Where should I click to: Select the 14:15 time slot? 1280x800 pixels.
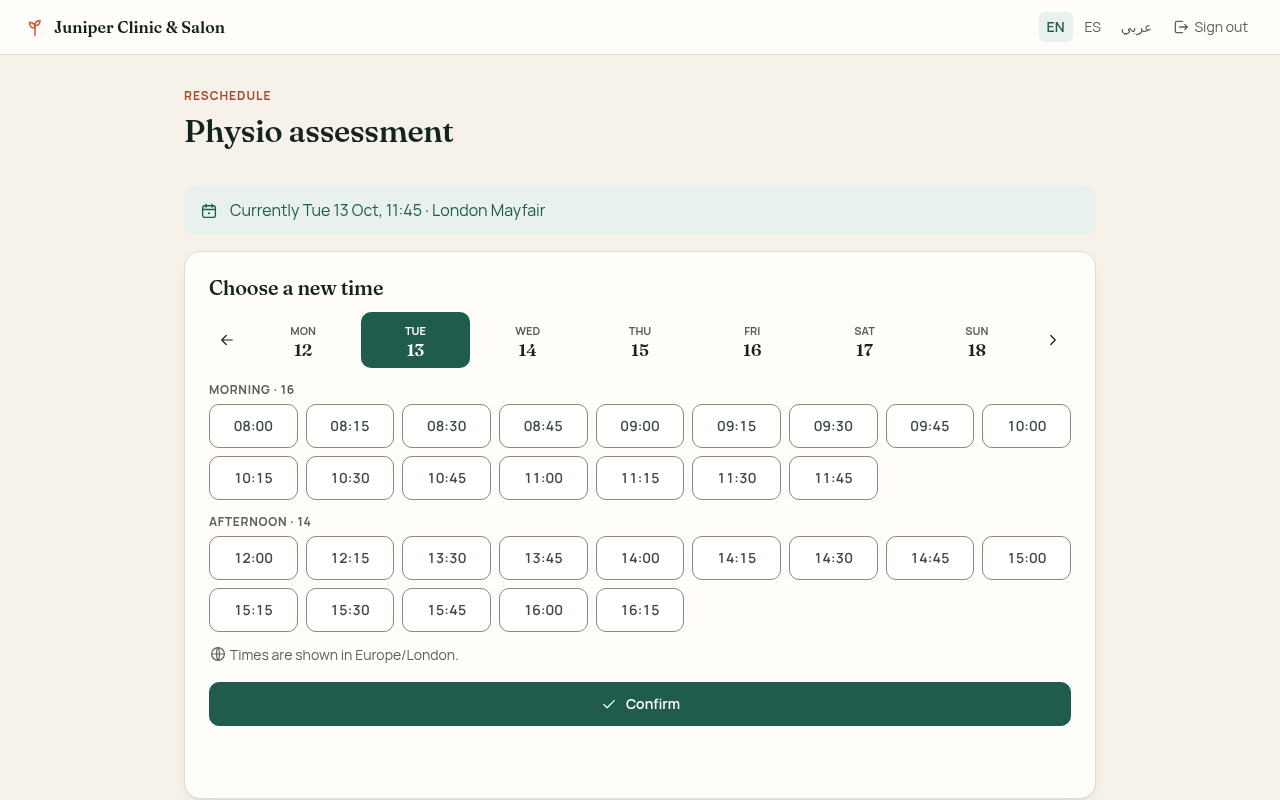pos(737,558)
